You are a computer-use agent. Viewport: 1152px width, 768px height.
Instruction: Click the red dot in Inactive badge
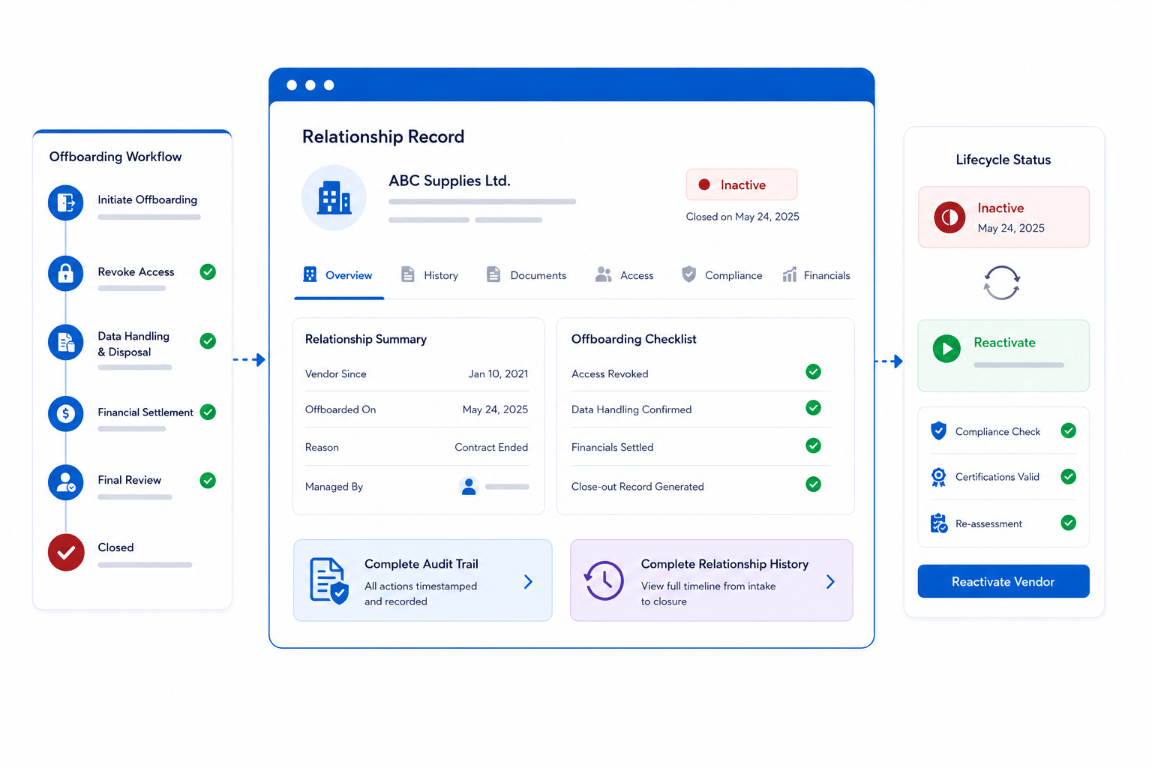coord(704,184)
